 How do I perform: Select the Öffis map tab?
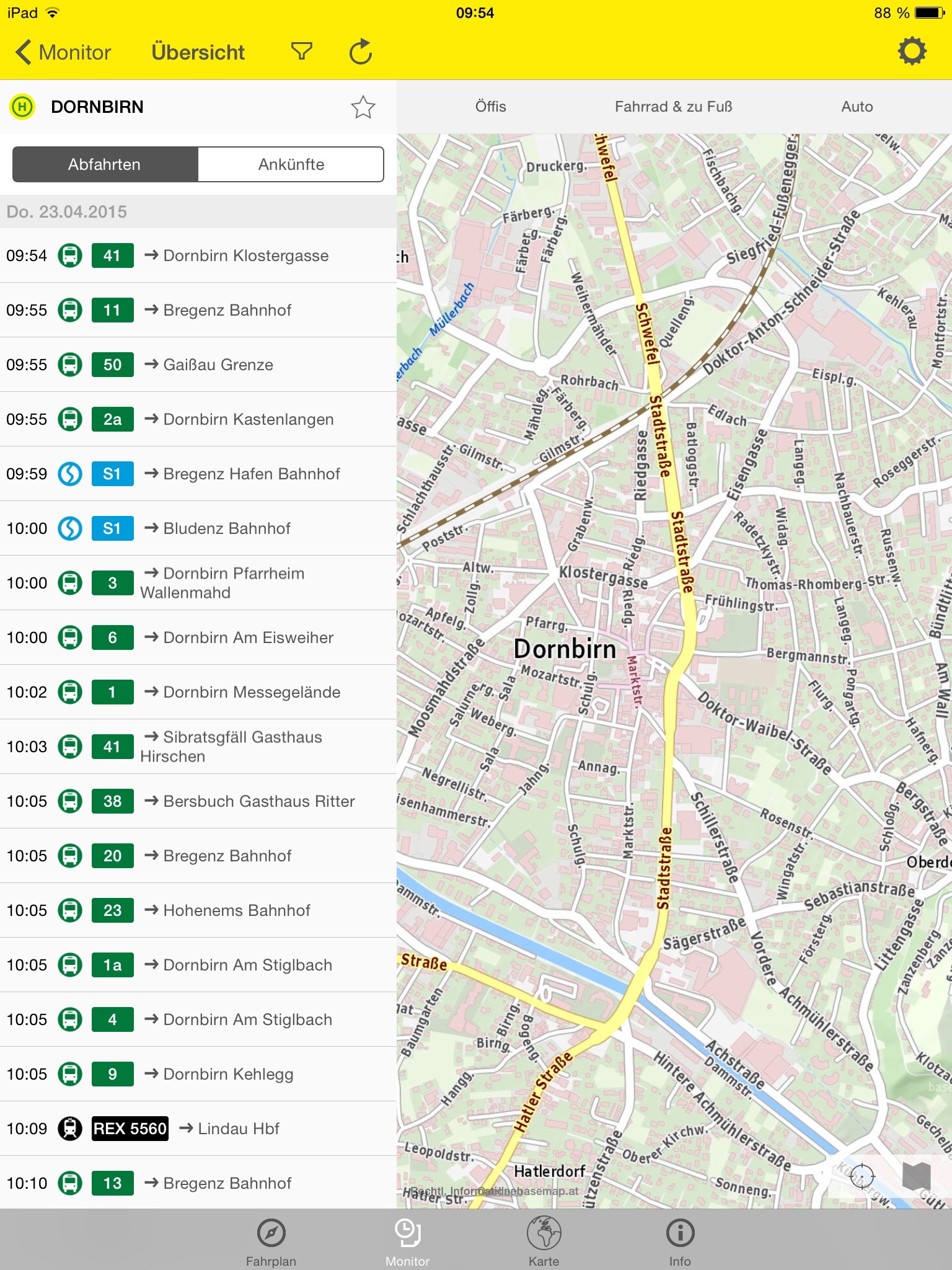click(490, 107)
